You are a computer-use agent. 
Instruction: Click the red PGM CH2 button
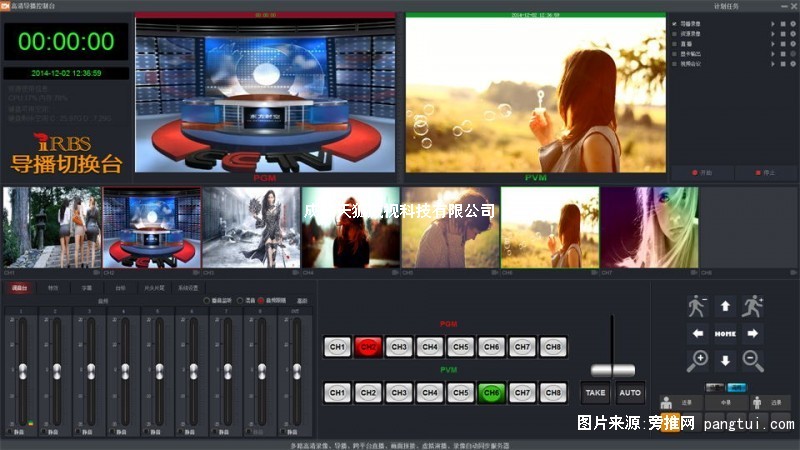[368, 347]
